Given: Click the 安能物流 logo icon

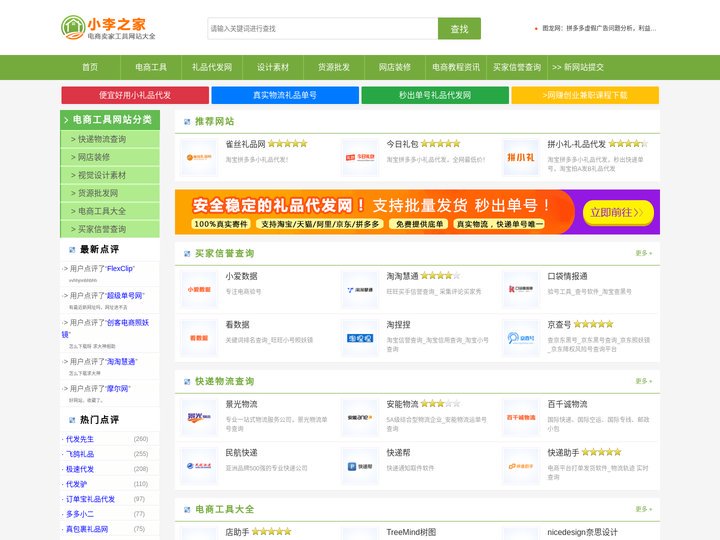Looking at the screenshot, I should [x=360, y=417].
